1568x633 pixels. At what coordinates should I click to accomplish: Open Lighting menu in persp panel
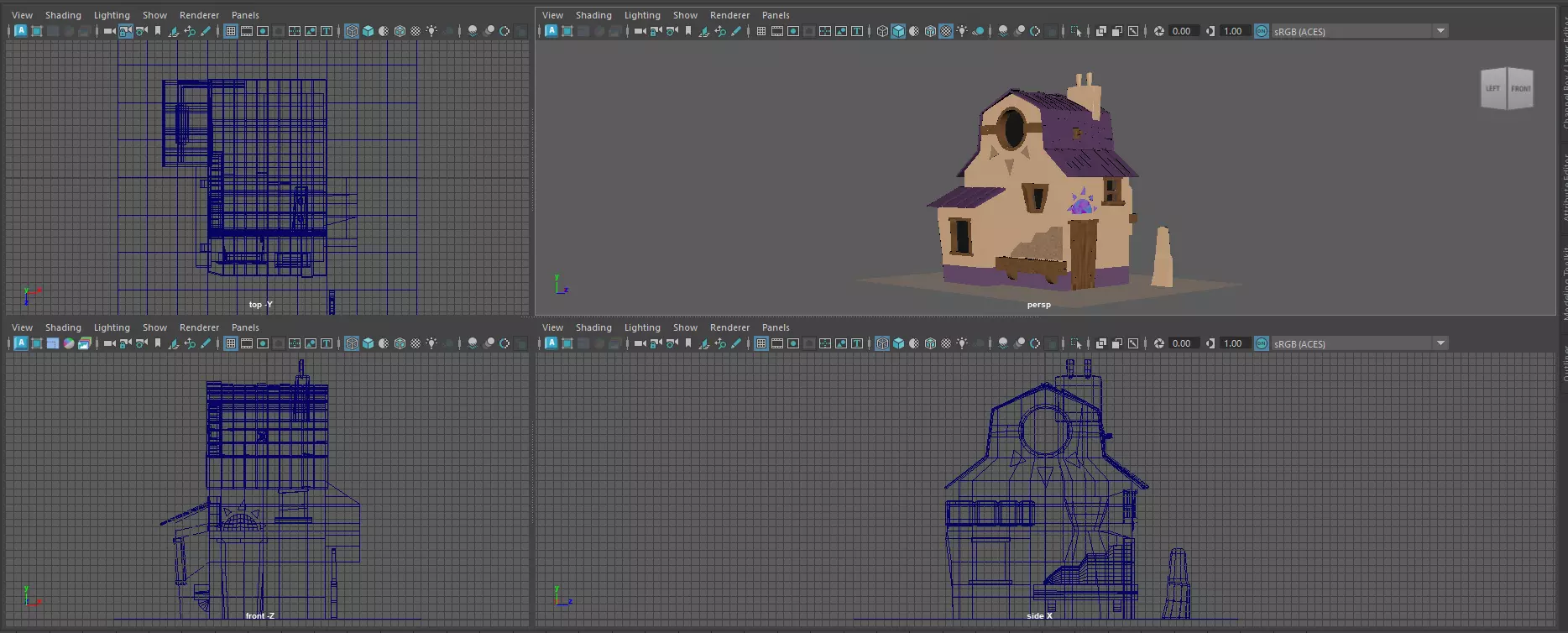pyautogui.click(x=642, y=15)
